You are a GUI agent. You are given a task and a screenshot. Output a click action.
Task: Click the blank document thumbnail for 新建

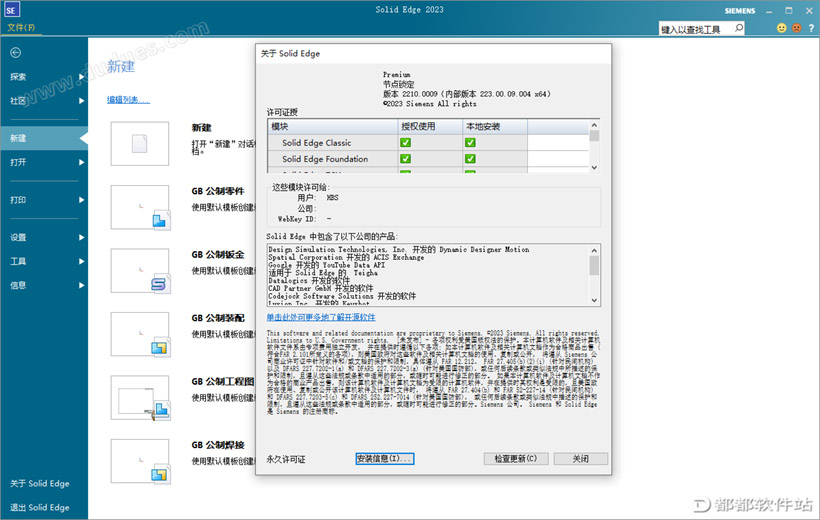(140, 143)
